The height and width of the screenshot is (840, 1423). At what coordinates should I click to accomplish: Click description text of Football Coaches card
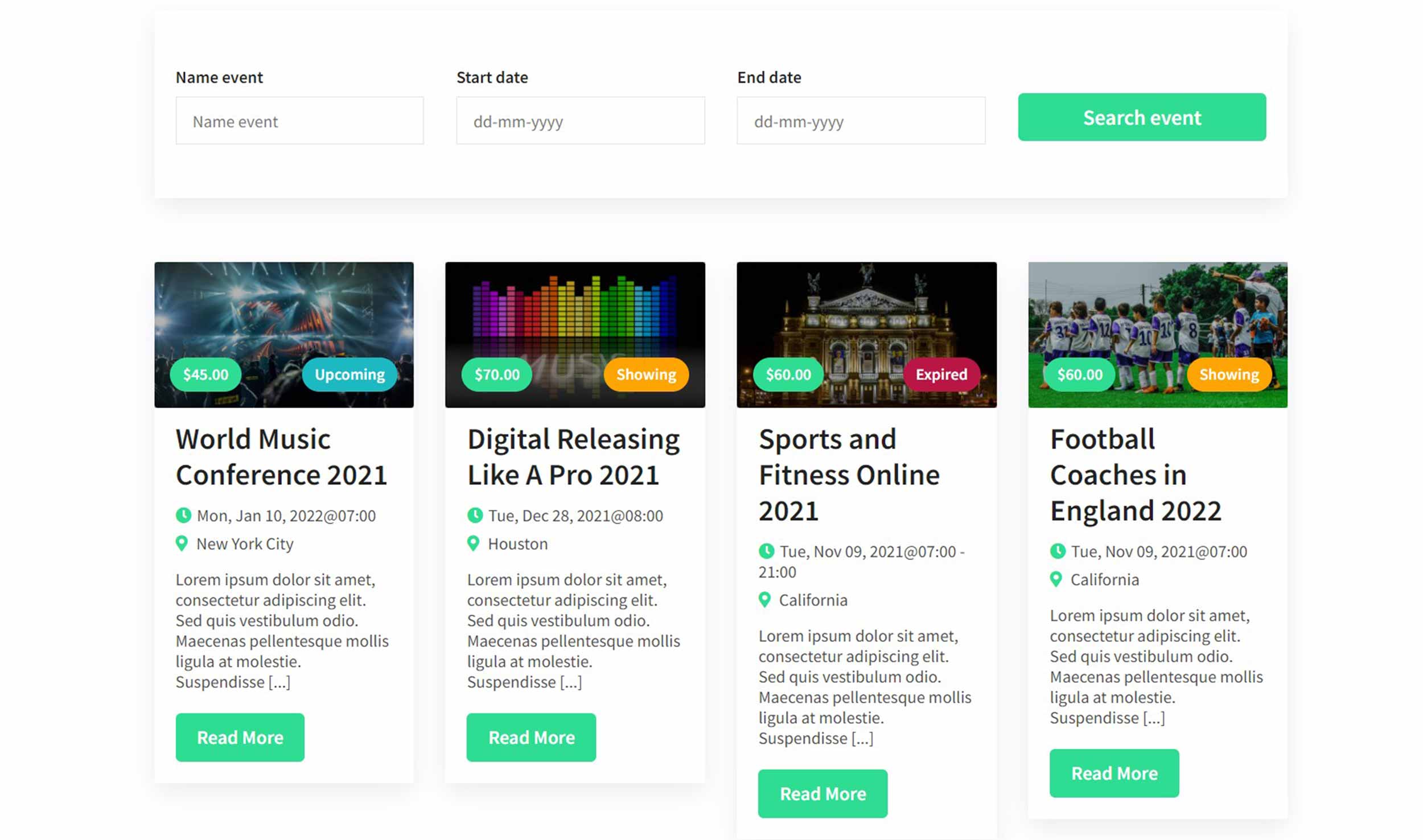pos(1157,666)
